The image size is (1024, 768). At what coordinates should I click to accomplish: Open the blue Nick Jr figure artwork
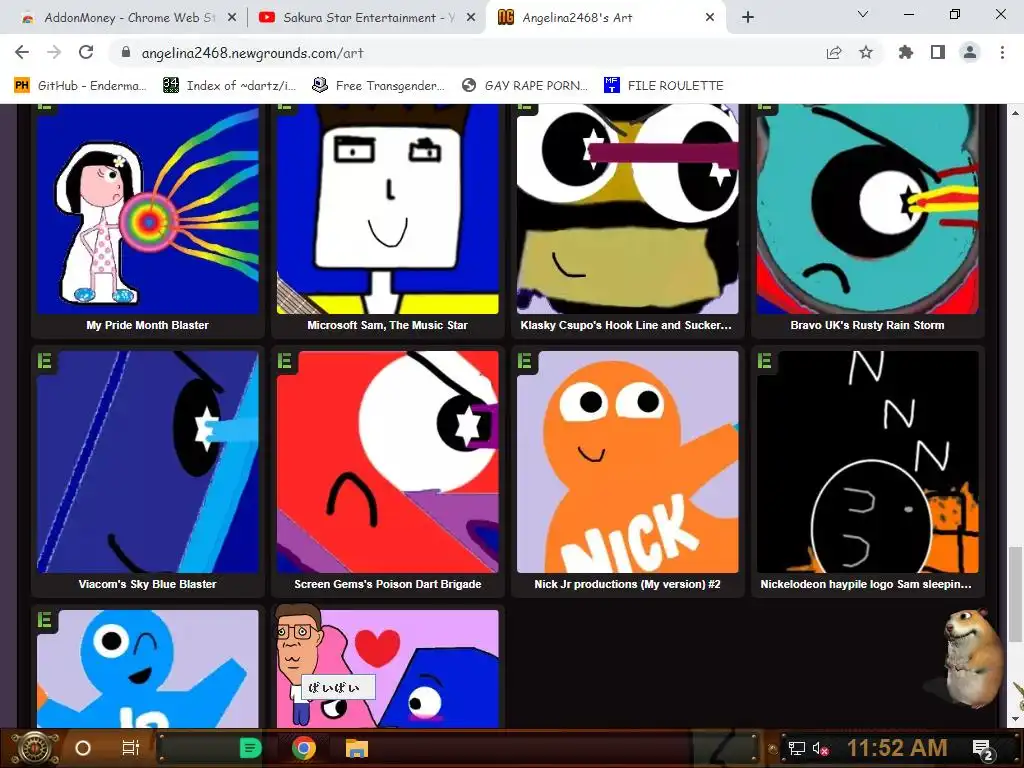(148, 669)
